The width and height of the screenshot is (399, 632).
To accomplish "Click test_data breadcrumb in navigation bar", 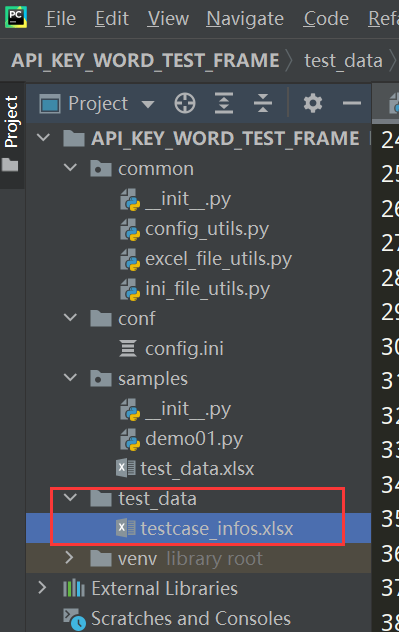I will click(343, 60).
